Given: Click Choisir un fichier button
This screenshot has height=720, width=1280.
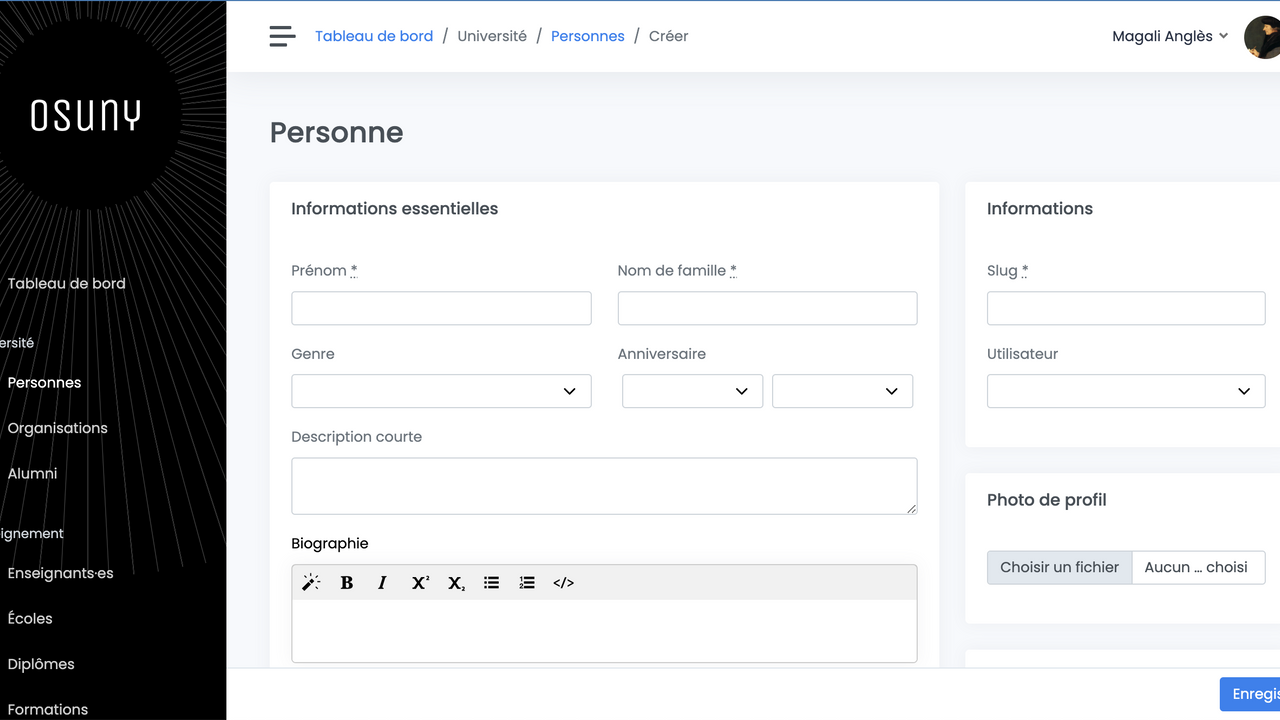Looking at the screenshot, I should pos(1059,567).
